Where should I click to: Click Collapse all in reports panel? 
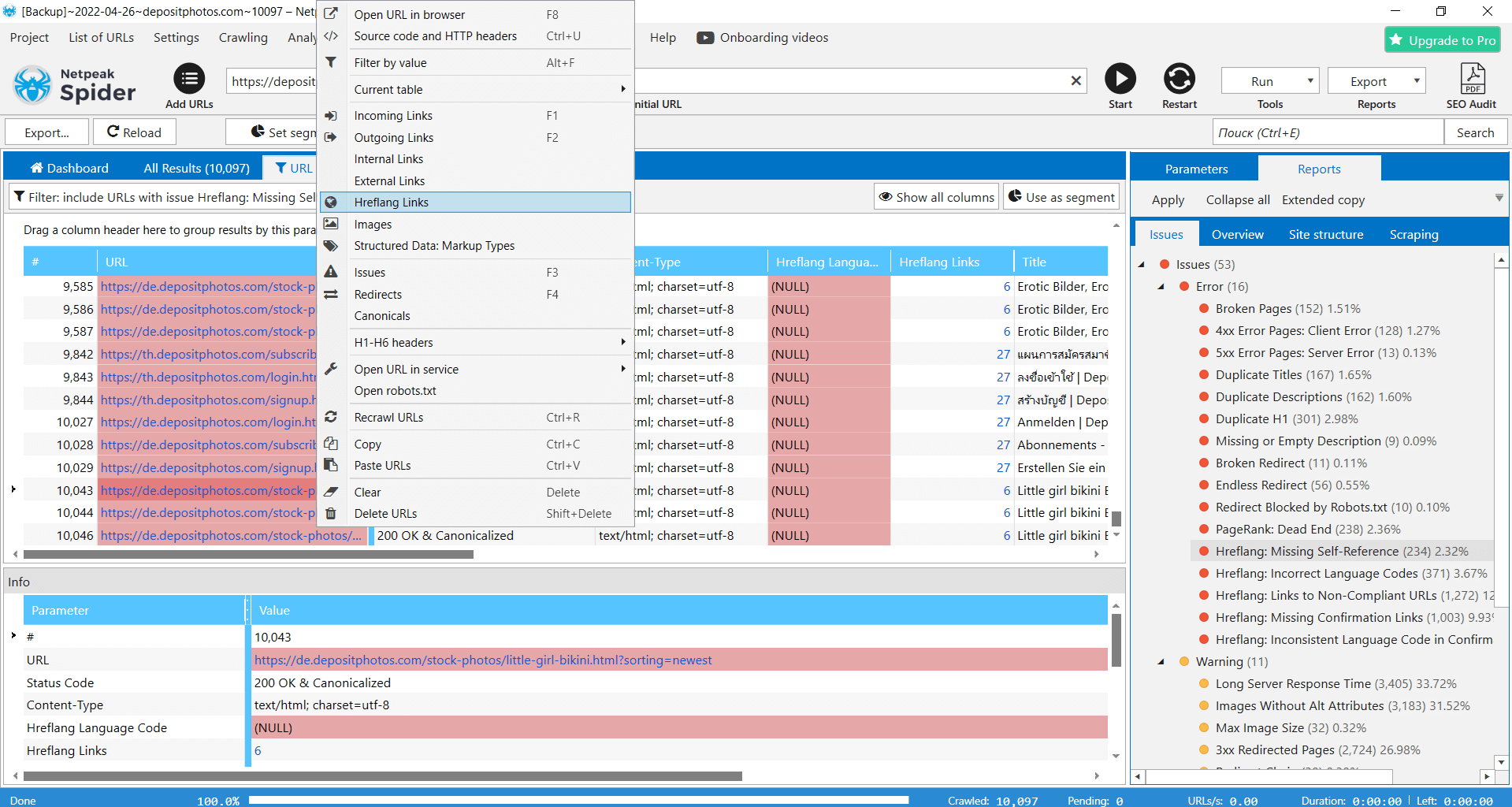click(x=1238, y=200)
